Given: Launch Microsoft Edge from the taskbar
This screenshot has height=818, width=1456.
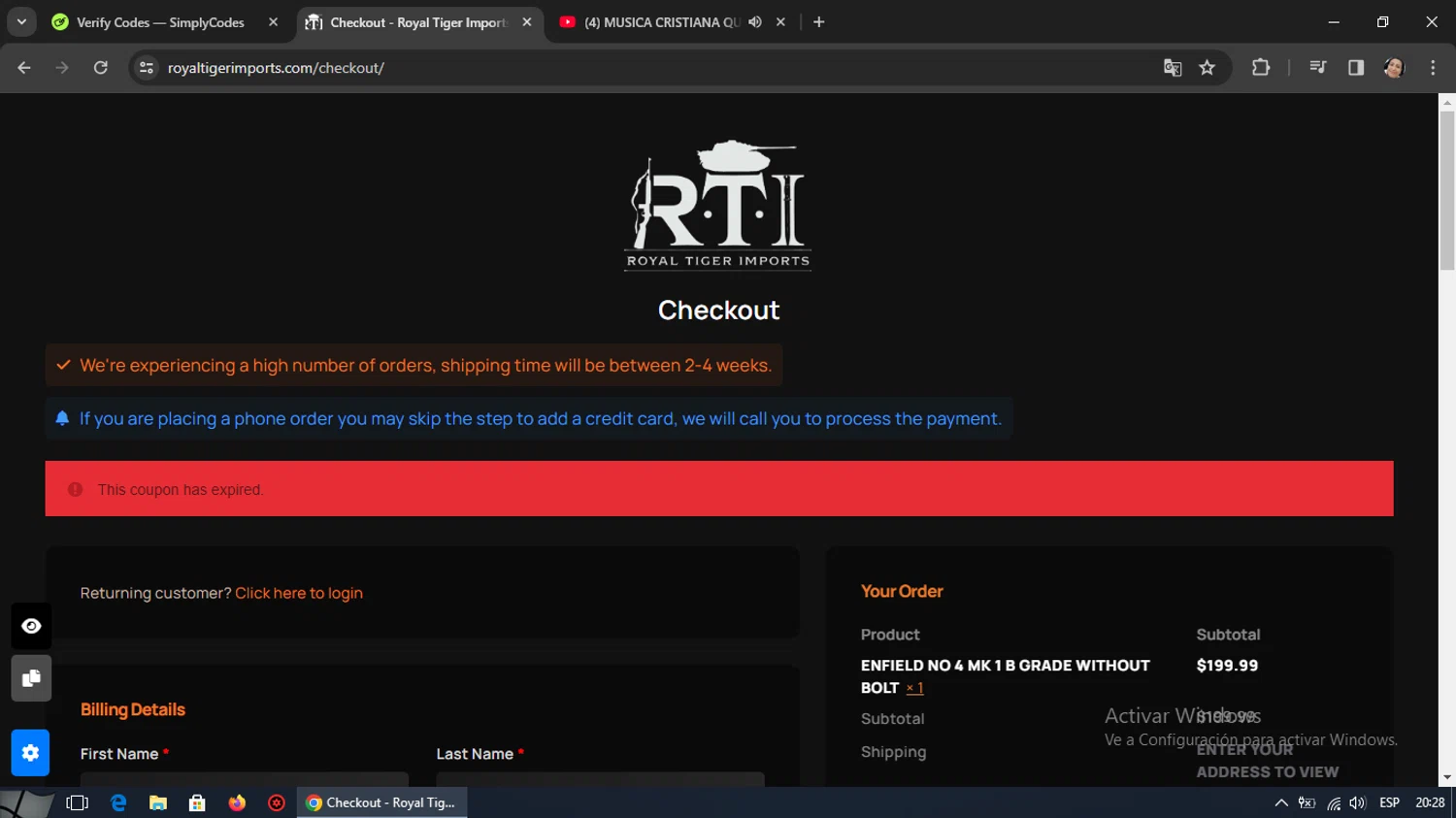Looking at the screenshot, I should click(x=118, y=803).
